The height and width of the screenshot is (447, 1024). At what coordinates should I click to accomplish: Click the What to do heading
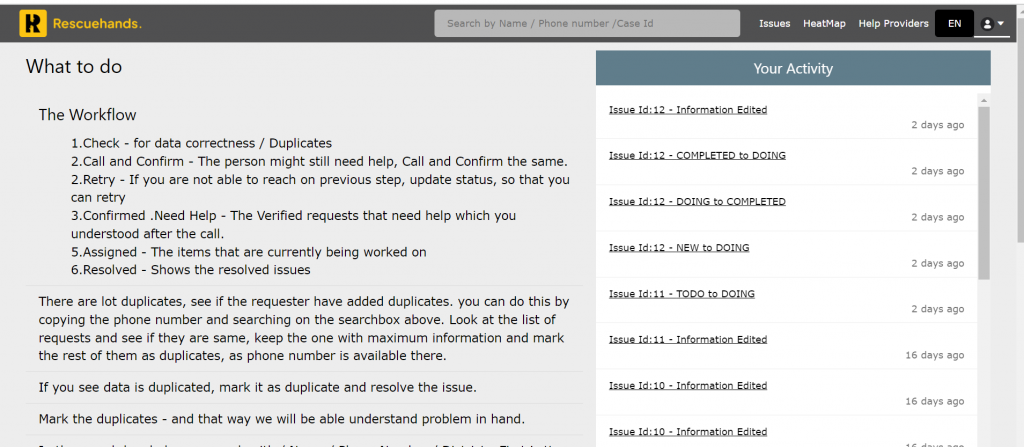[x=74, y=67]
